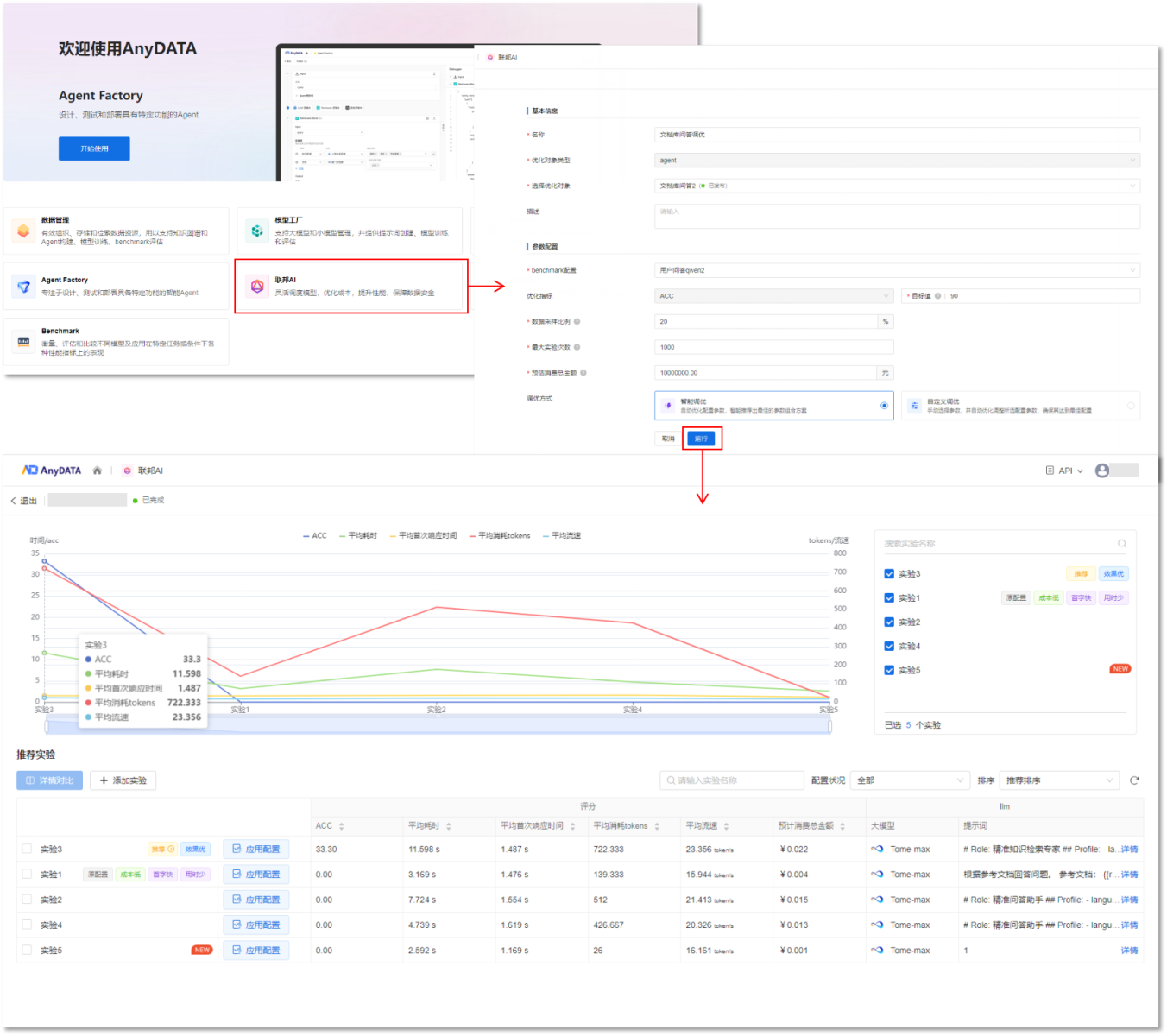This screenshot has width=1167, height=1036.
Task: Click Tome-max model icon in 实验3 row
Action: point(877,850)
